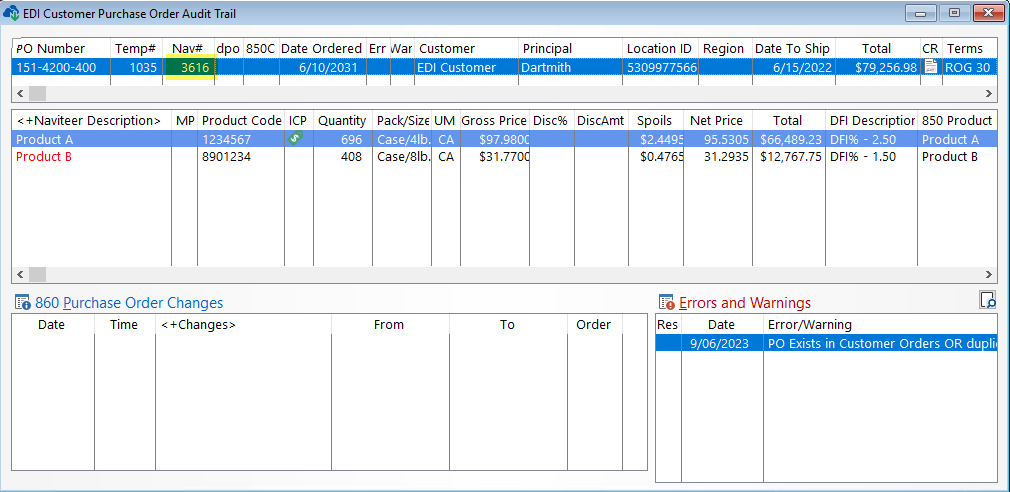Image resolution: width=1010 pixels, height=492 pixels.
Task: Click the DFI Description column header
Action: [873, 120]
